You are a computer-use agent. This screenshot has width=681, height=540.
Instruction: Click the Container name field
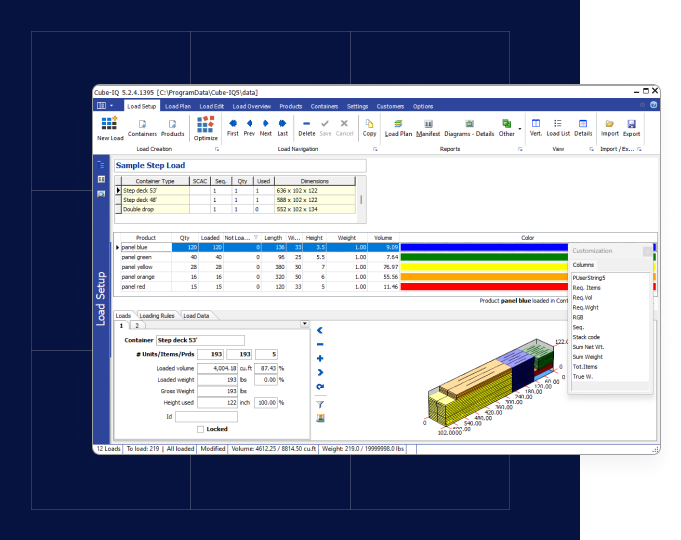pyautogui.click(x=200, y=340)
